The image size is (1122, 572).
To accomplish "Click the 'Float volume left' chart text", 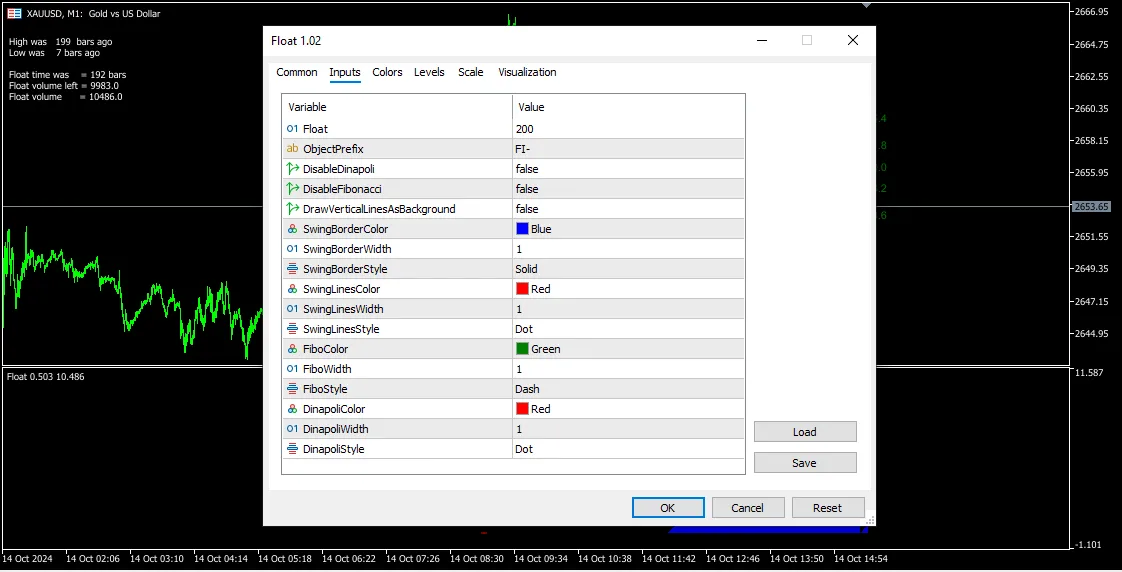I will 43,86.
